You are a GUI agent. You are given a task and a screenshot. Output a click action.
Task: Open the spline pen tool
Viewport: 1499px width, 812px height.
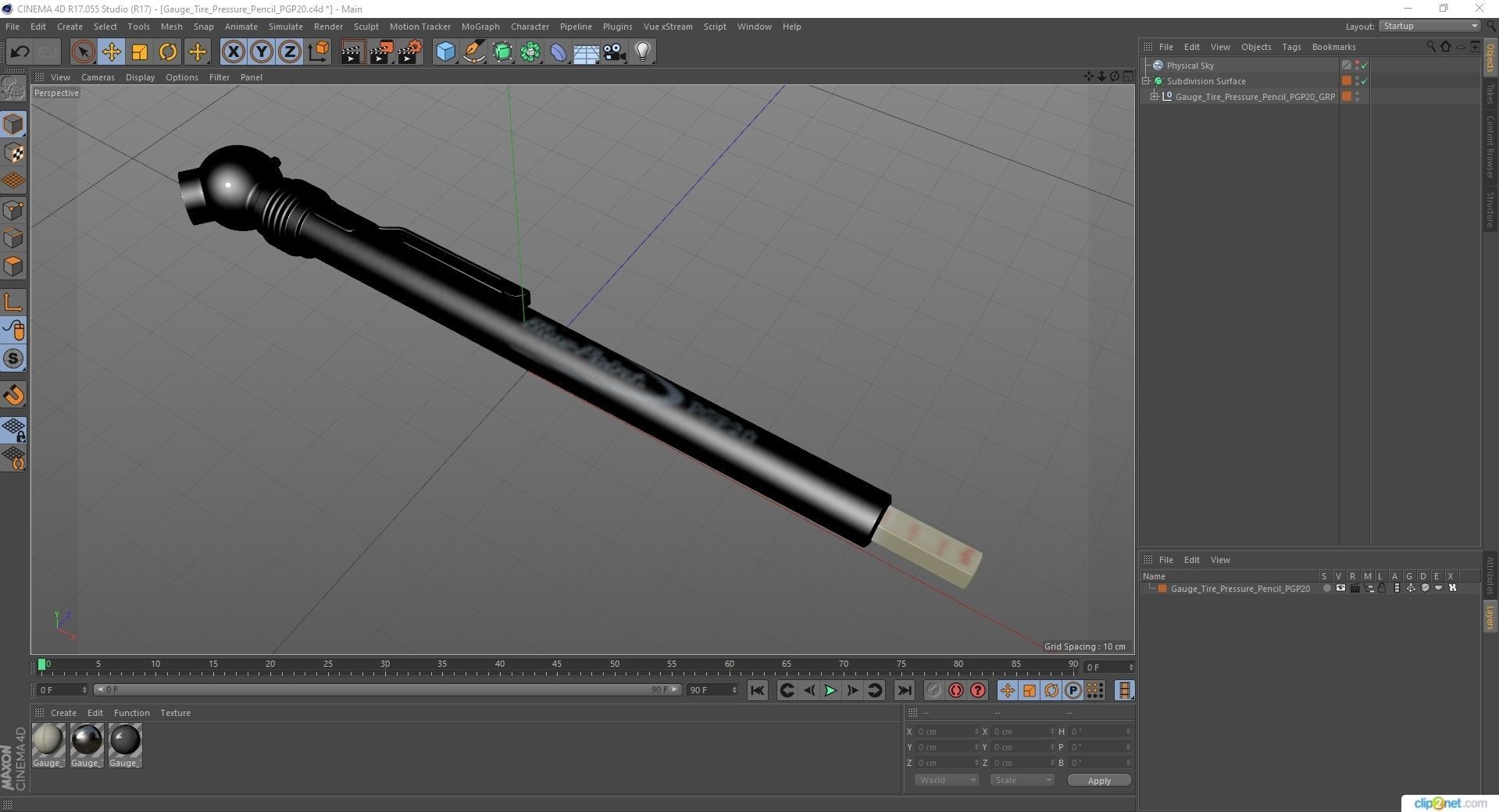(x=473, y=52)
